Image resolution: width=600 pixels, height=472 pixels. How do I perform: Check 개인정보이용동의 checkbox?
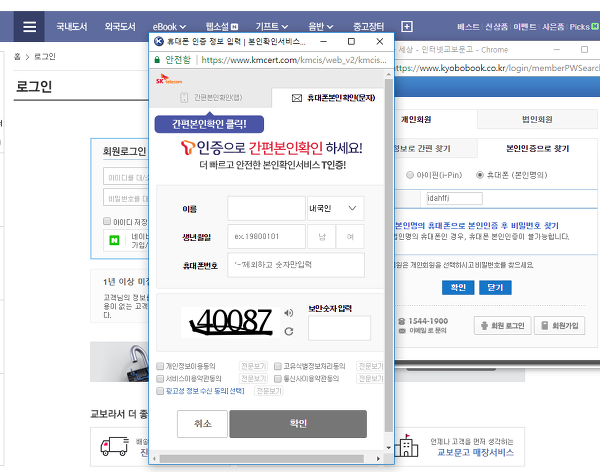(160, 366)
